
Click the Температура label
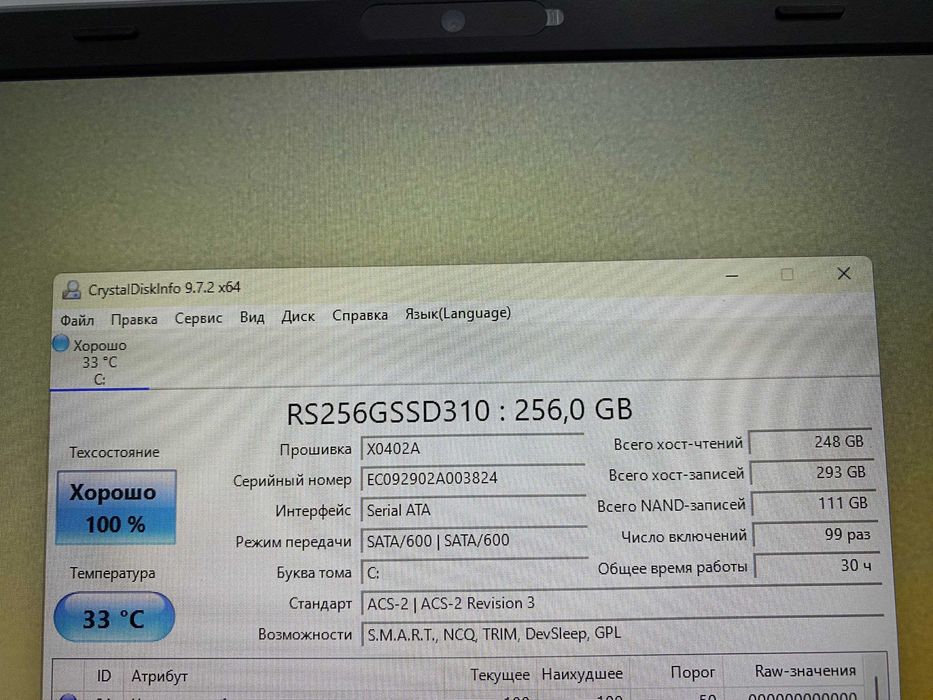click(112, 573)
